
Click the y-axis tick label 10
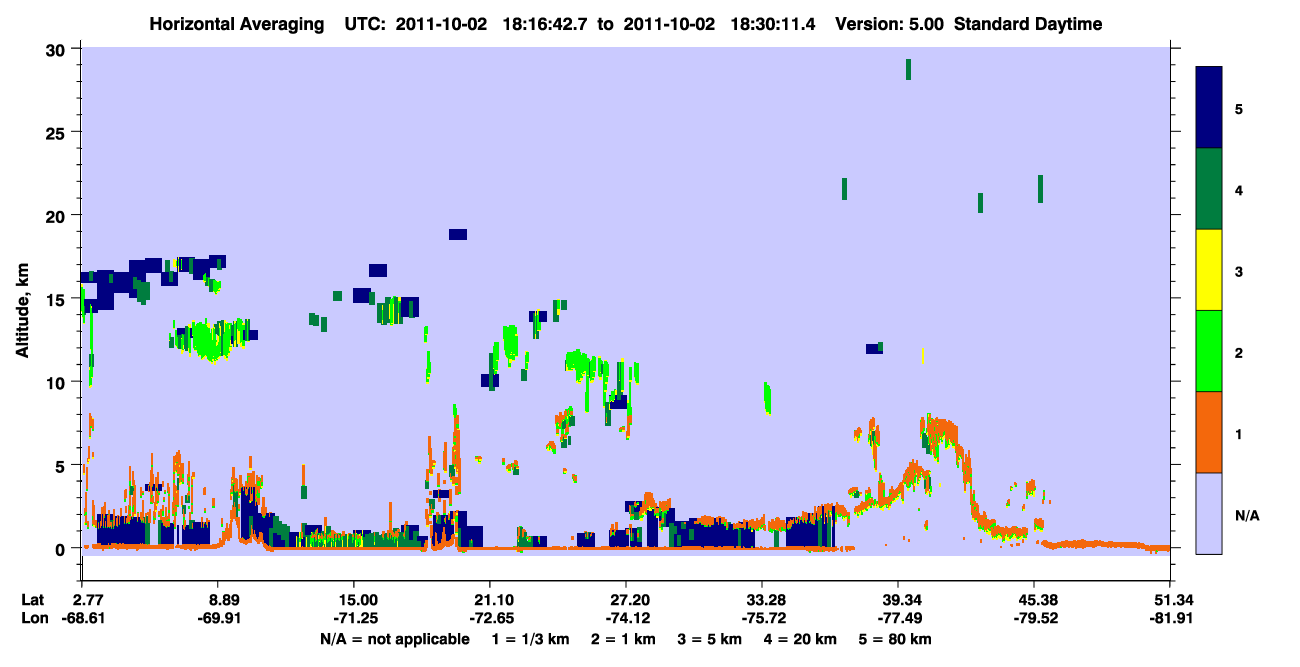click(58, 382)
